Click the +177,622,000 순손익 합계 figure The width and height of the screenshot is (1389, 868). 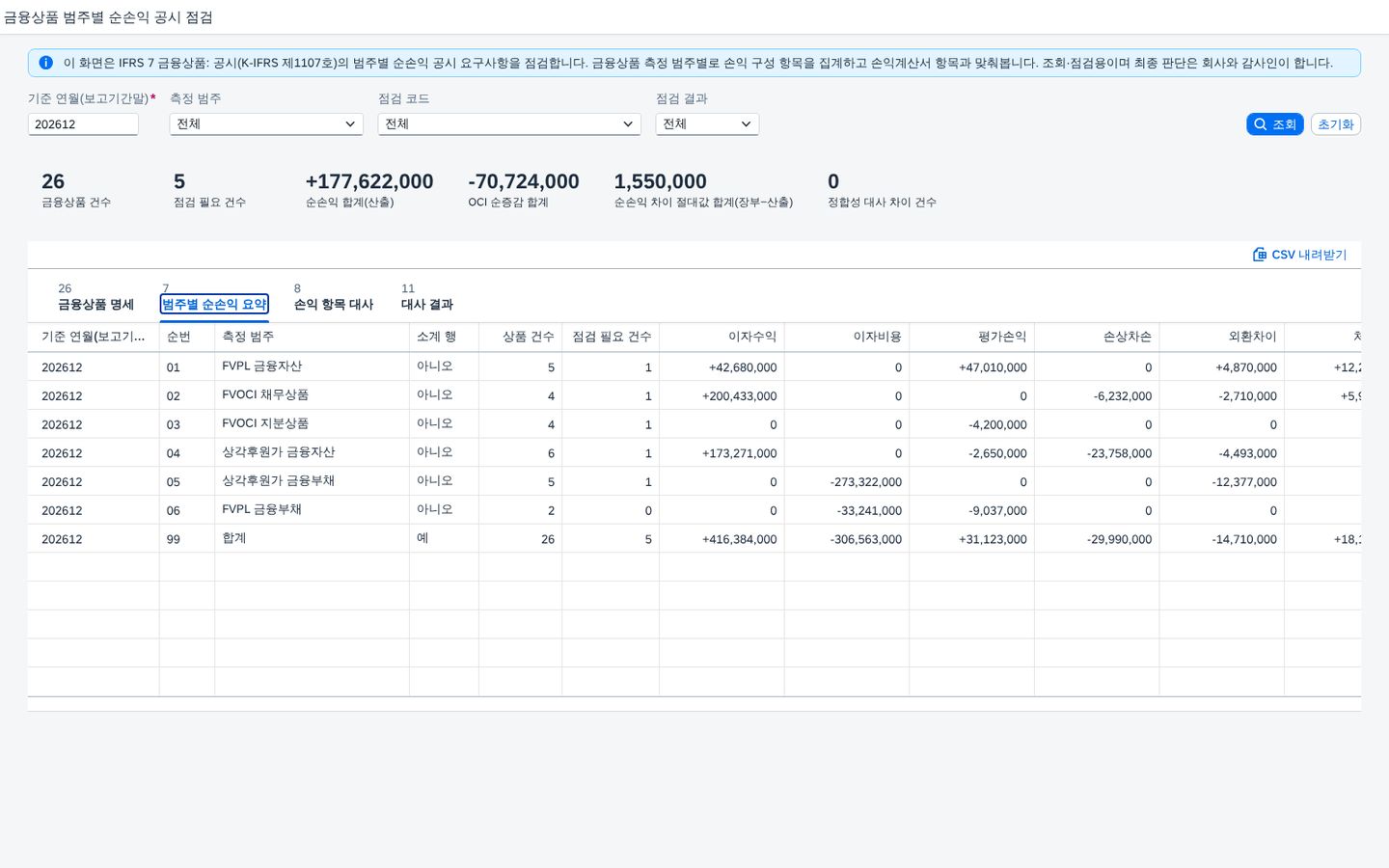click(x=369, y=181)
